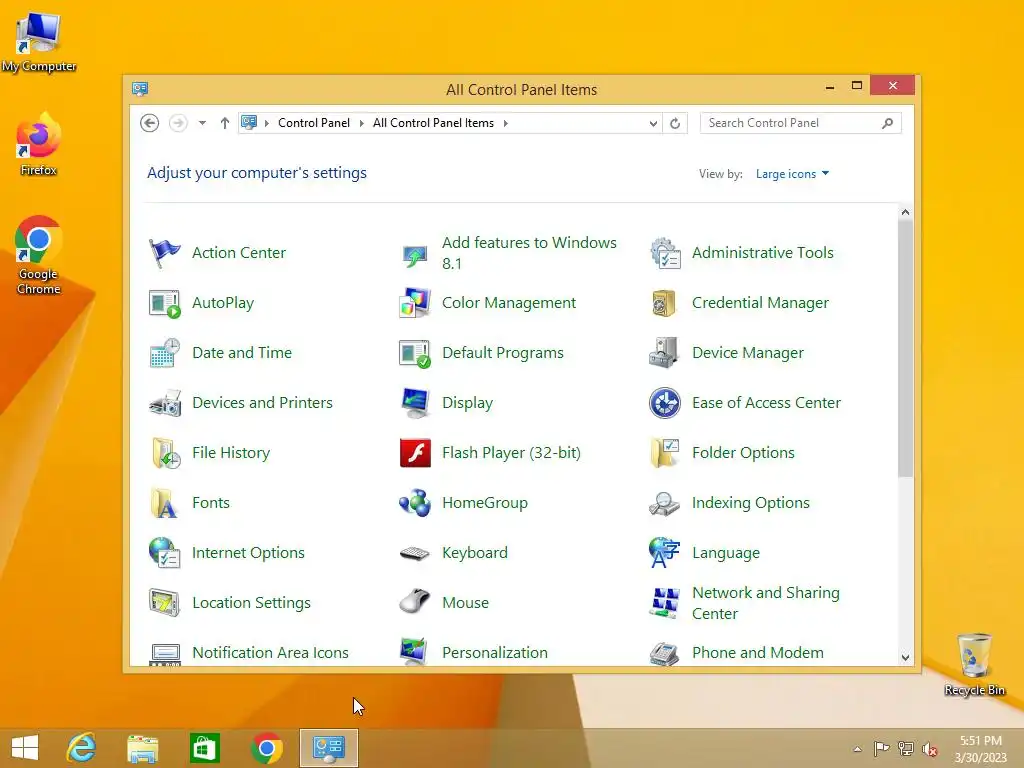Click the search magnifier icon
The image size is (1024, 768).
(x=888, y=123)
